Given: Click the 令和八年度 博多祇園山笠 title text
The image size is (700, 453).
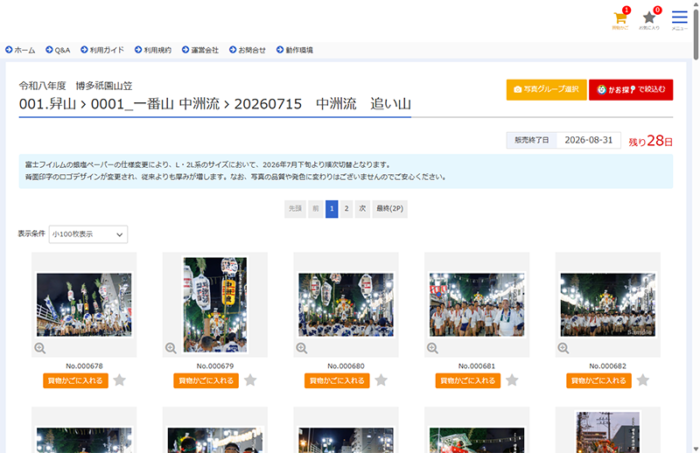Looking at the screenshot, I should (75, 86).
